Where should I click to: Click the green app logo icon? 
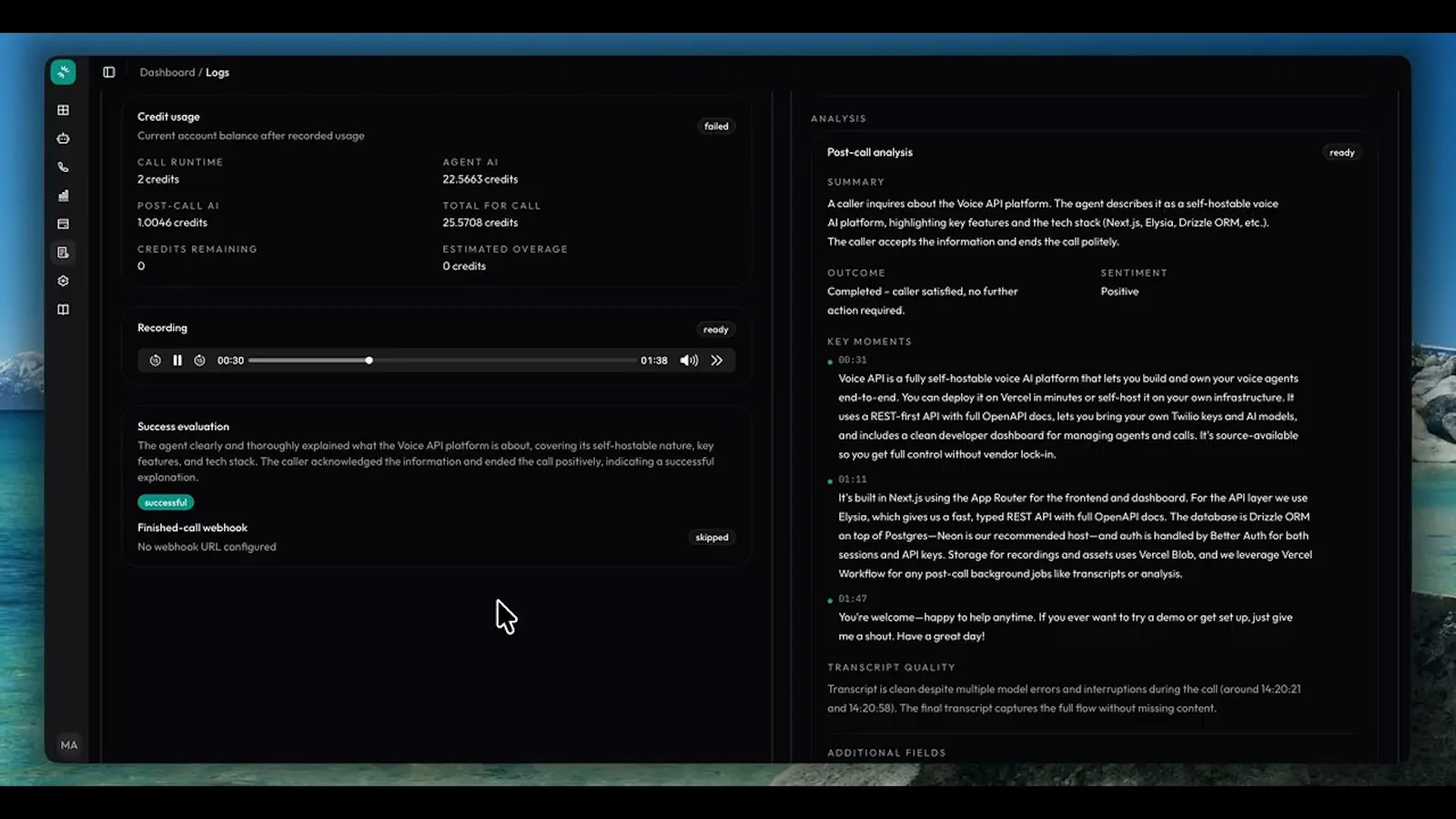(63, 72)
